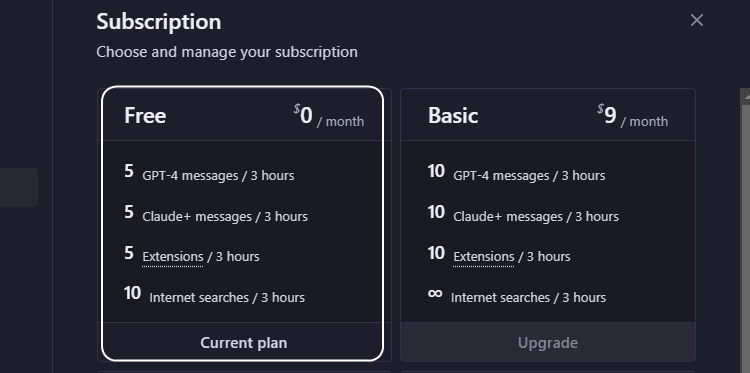Select the Basic plan heading
This screenshot has height=373, width=750.
coord(453,116)
